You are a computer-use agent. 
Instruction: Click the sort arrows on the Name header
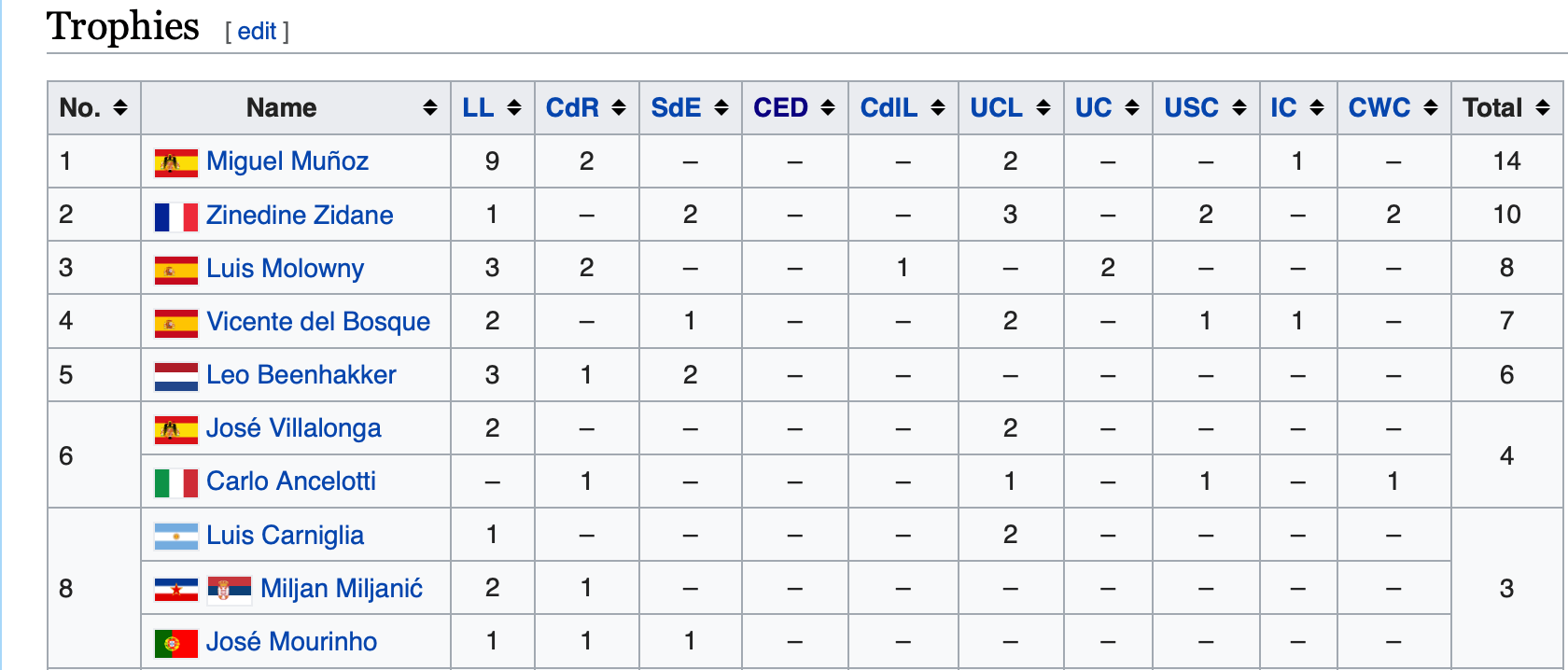430,107
